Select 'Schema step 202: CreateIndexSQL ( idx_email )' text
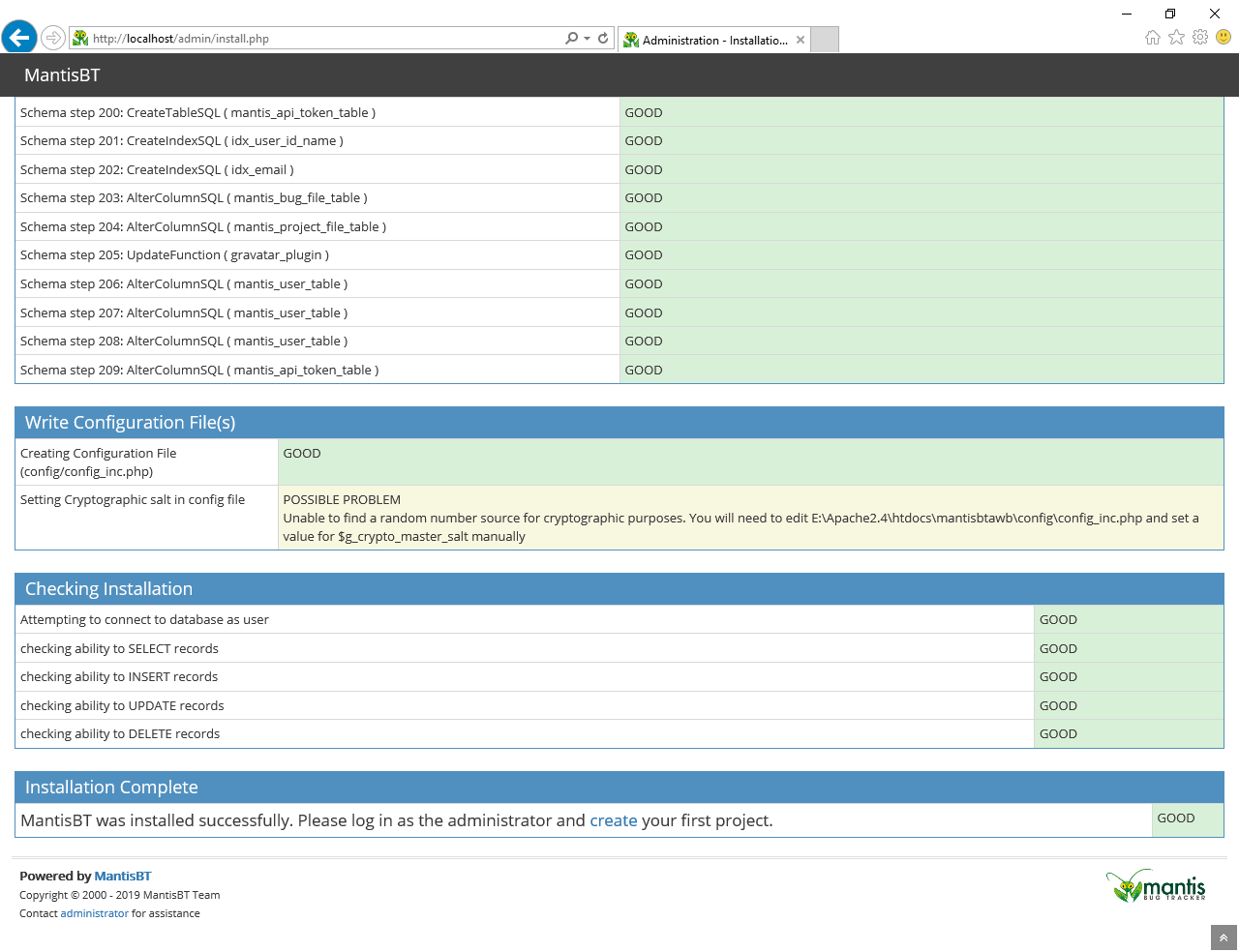 point(157,170)
